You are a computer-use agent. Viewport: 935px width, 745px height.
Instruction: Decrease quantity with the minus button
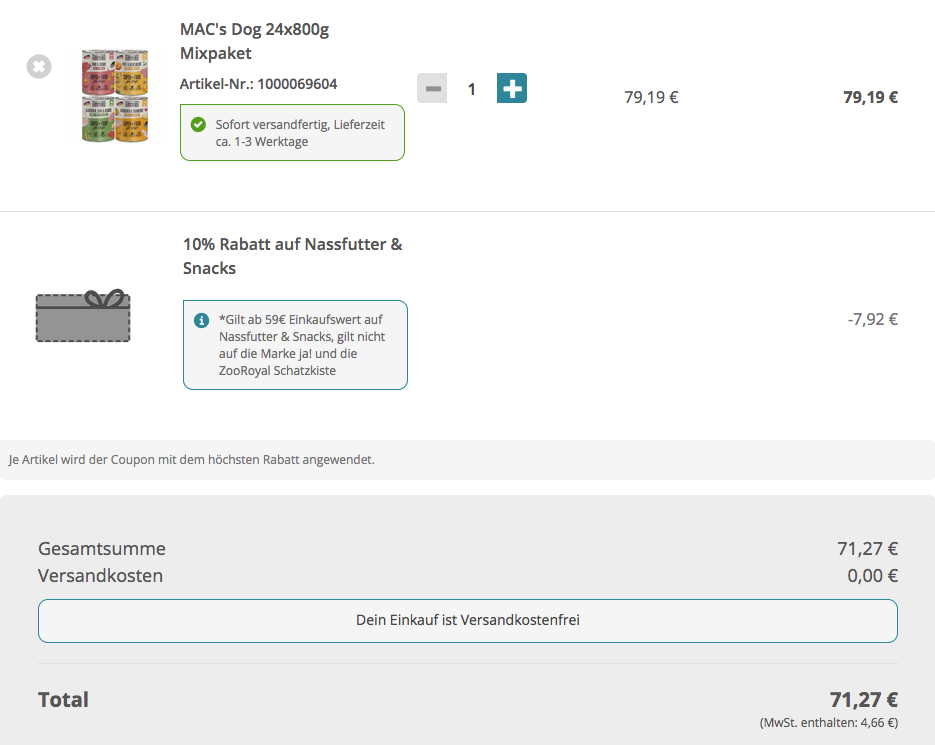432,89
